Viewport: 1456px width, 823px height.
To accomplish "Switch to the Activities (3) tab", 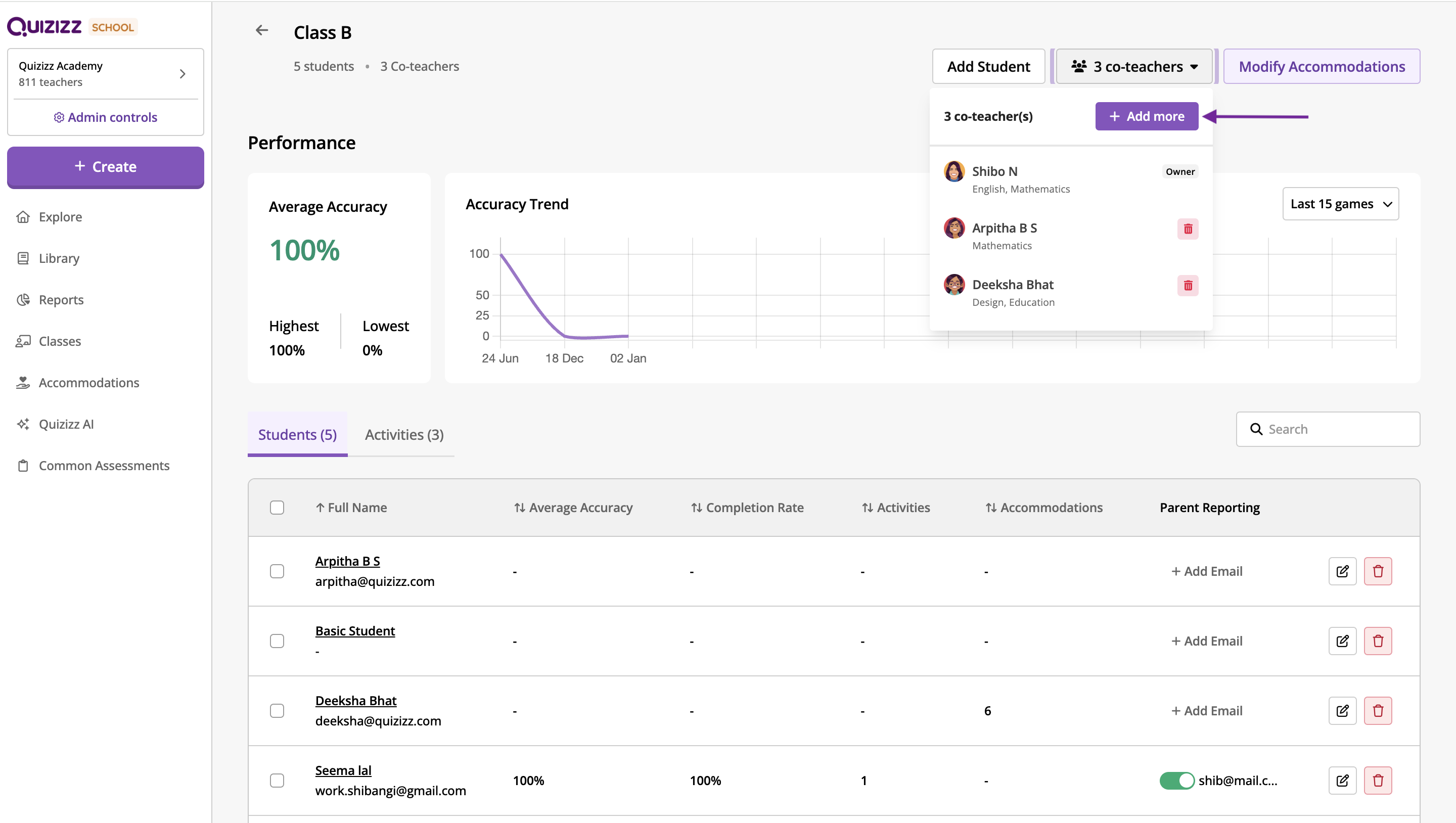I will tap(403, 435).
